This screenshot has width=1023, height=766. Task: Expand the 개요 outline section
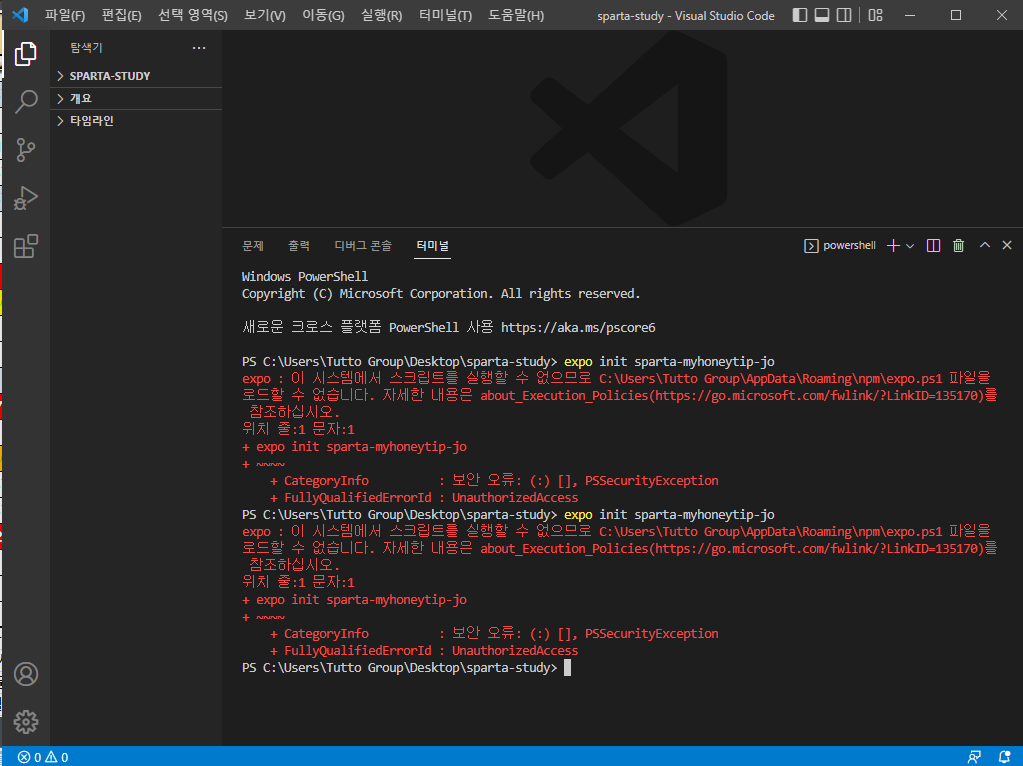click(136, 98)
